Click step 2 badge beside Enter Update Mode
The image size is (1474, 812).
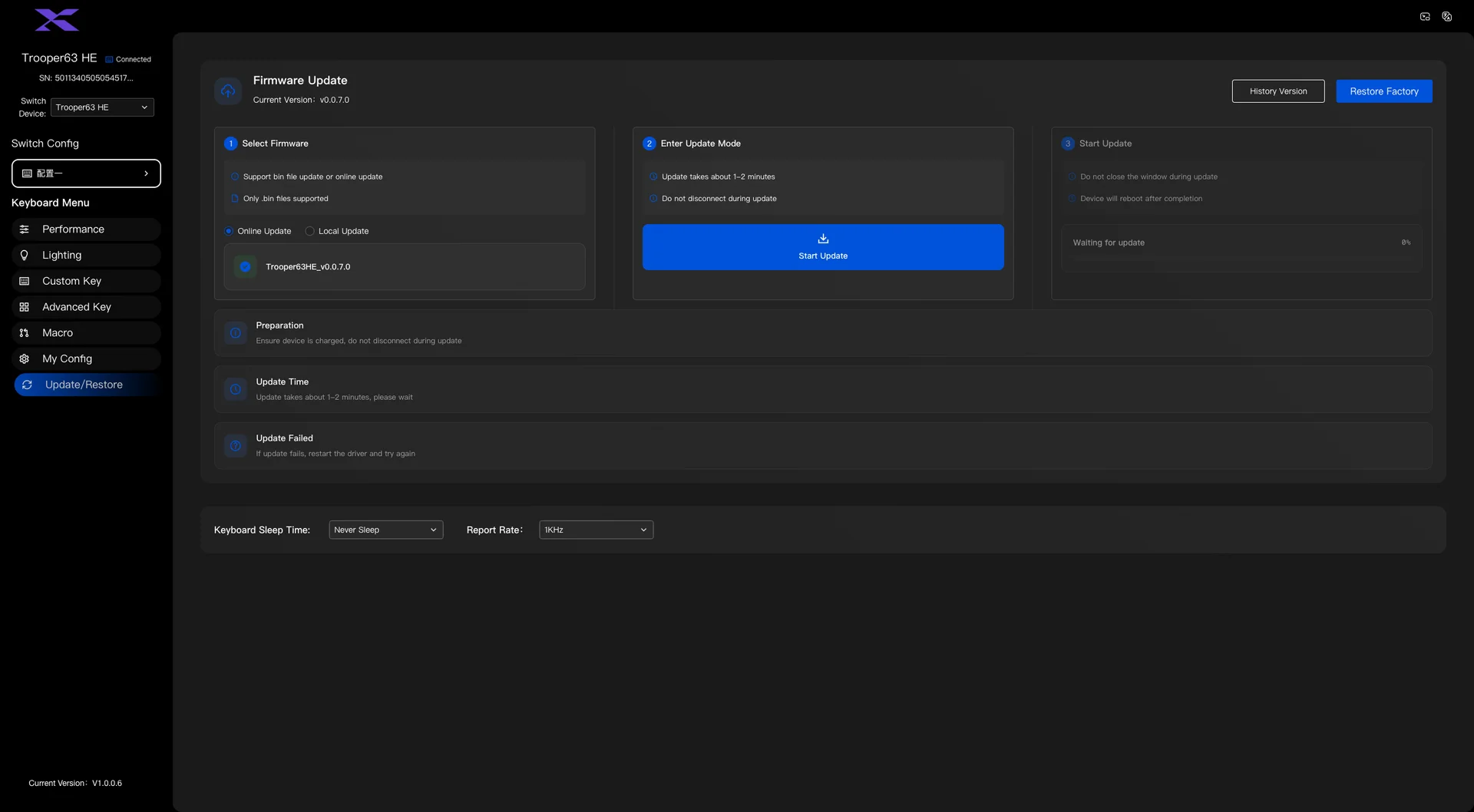coord(649,144)
